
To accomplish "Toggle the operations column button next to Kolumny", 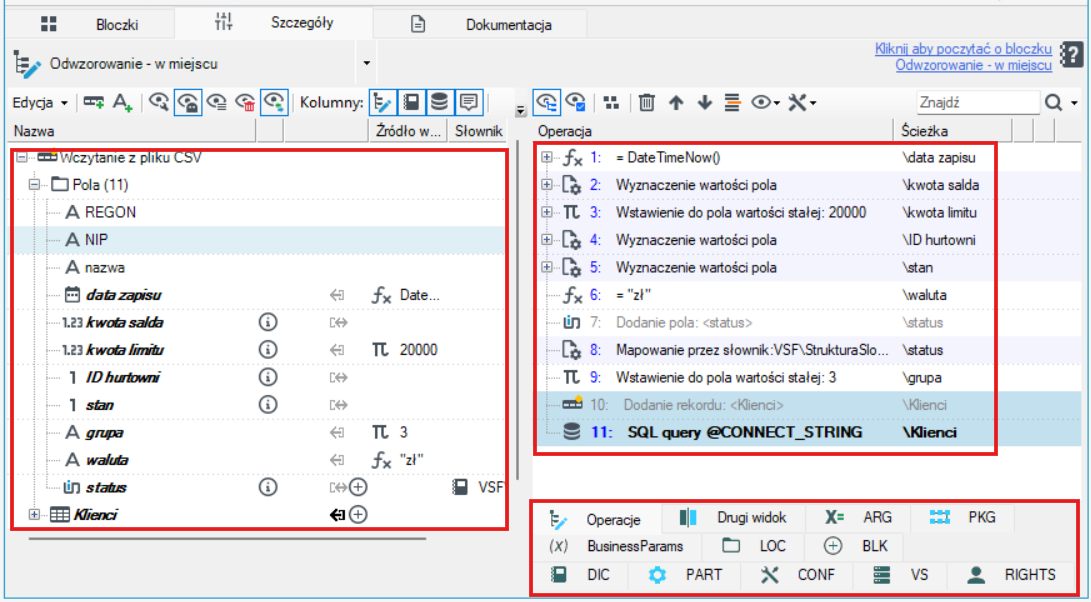I will tap(382, 103).
